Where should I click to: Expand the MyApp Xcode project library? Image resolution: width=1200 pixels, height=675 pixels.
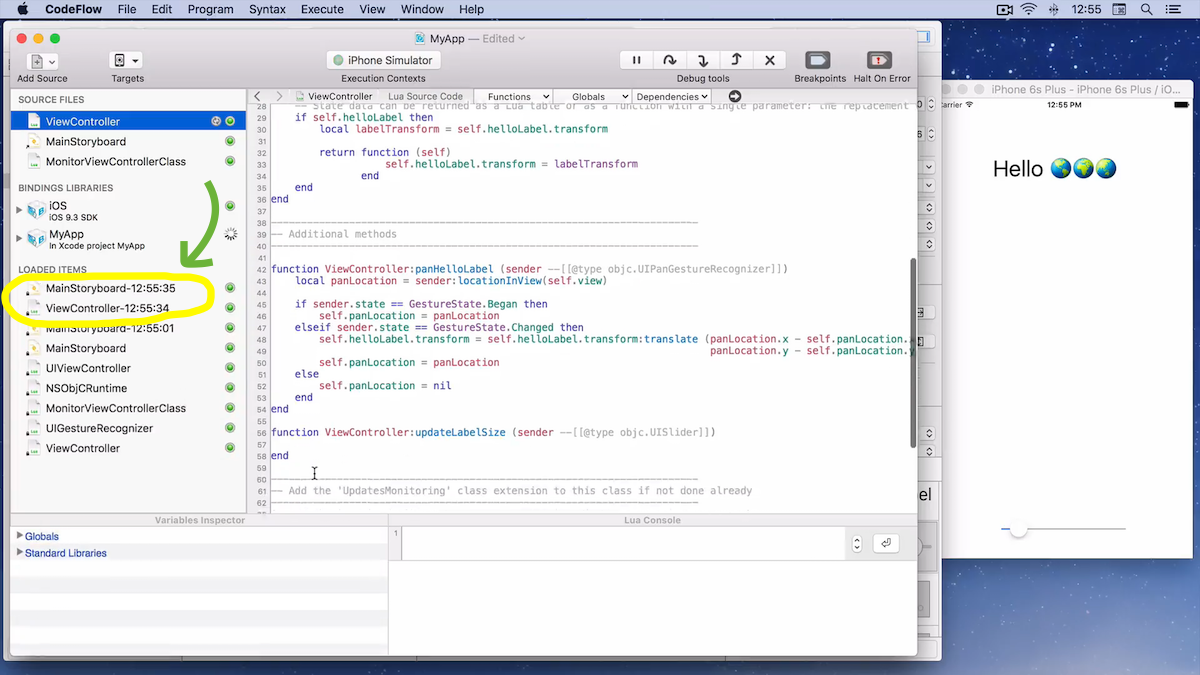click(19, 238)
